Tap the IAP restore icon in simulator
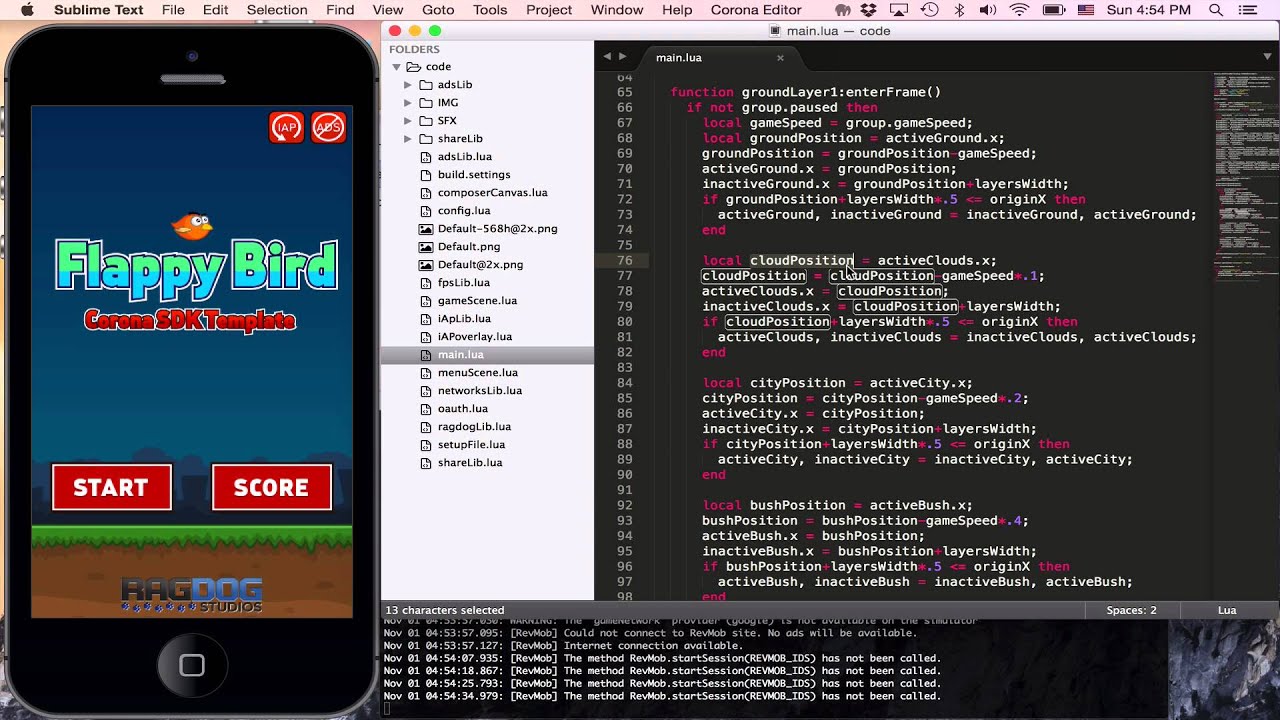1280x720 pixels. tap(286, 127)
